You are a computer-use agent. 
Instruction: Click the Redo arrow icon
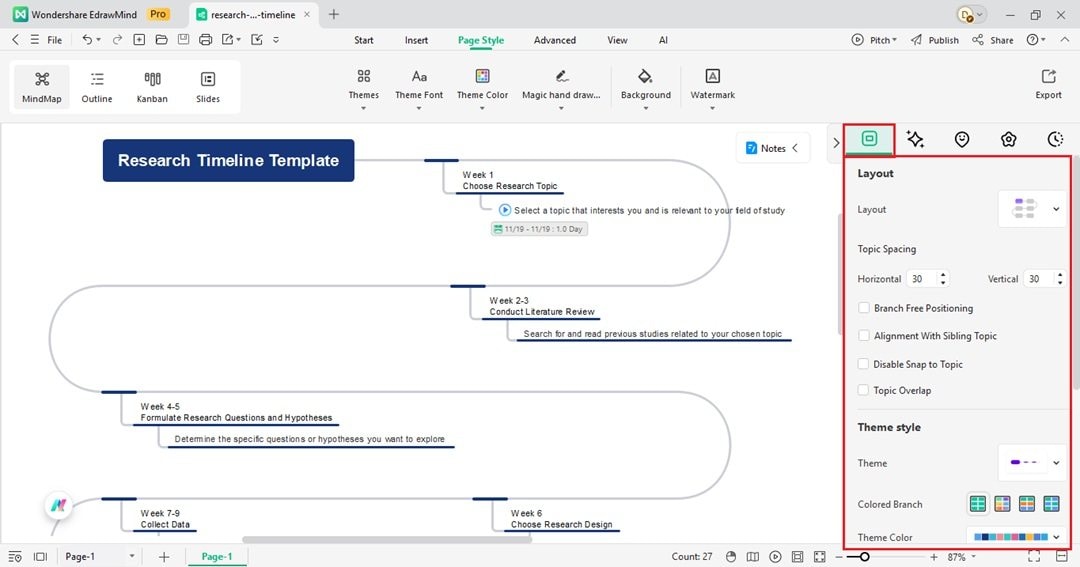[117, 40]
